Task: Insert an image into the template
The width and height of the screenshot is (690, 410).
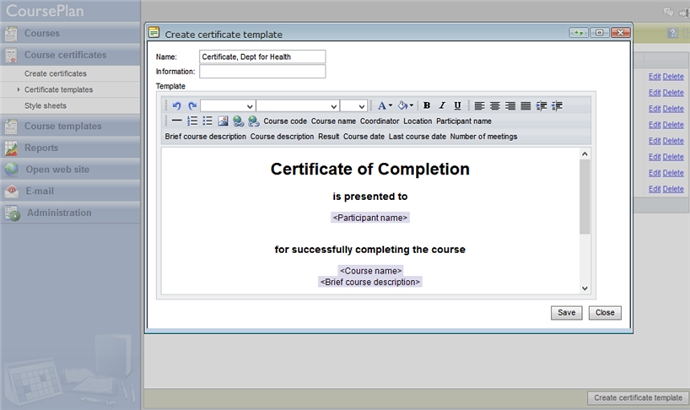Action: click(223, 121)
